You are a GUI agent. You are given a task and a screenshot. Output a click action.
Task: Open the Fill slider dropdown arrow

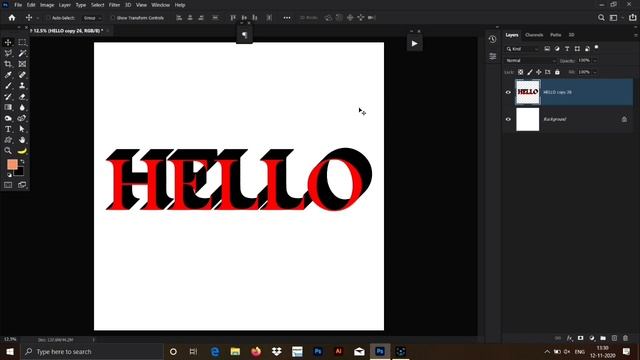(x=595, y=72)
